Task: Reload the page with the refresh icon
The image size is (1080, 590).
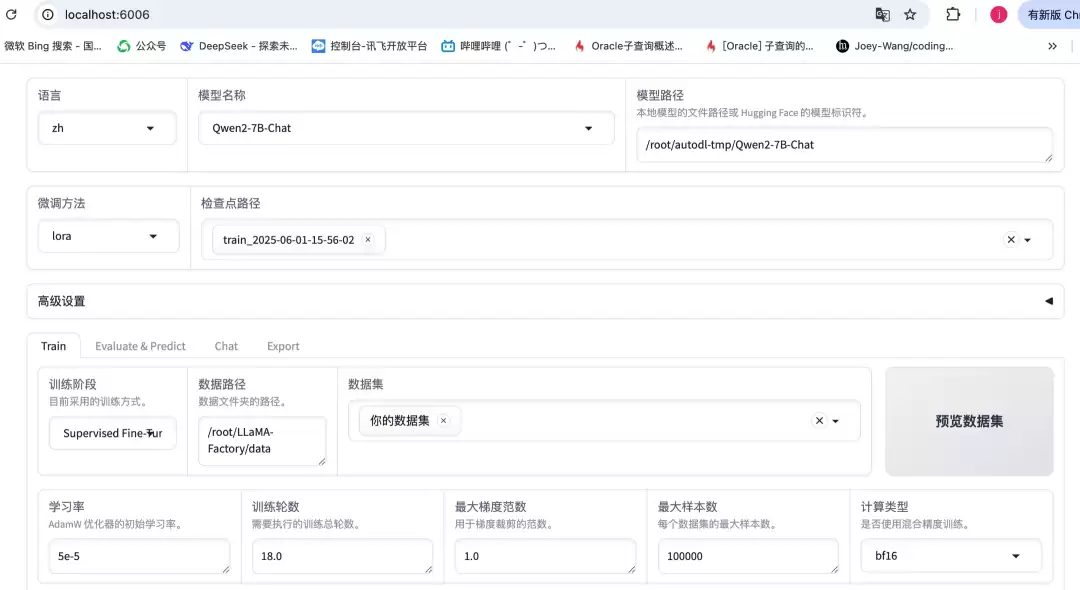Action: [x=11, y=14]
